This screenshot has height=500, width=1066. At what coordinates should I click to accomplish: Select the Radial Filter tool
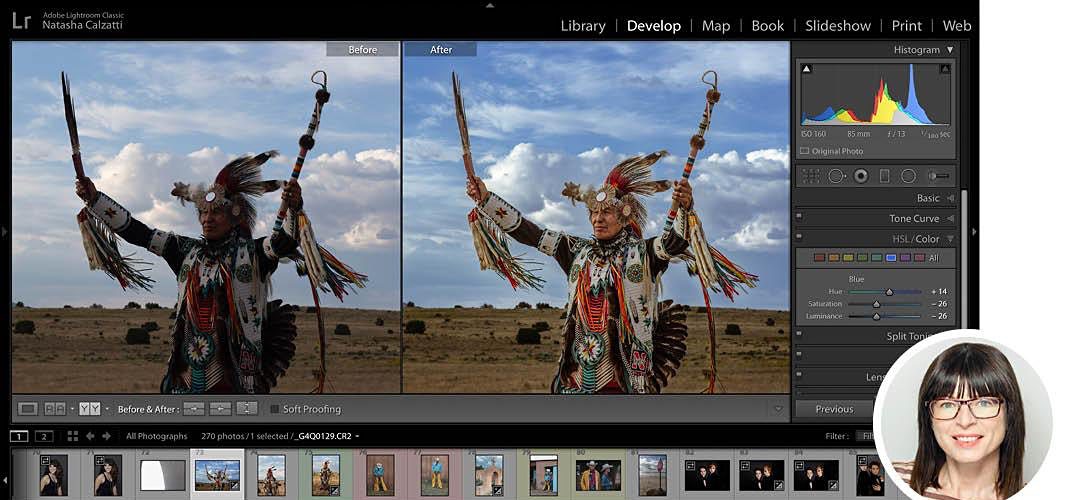[908, 176]
